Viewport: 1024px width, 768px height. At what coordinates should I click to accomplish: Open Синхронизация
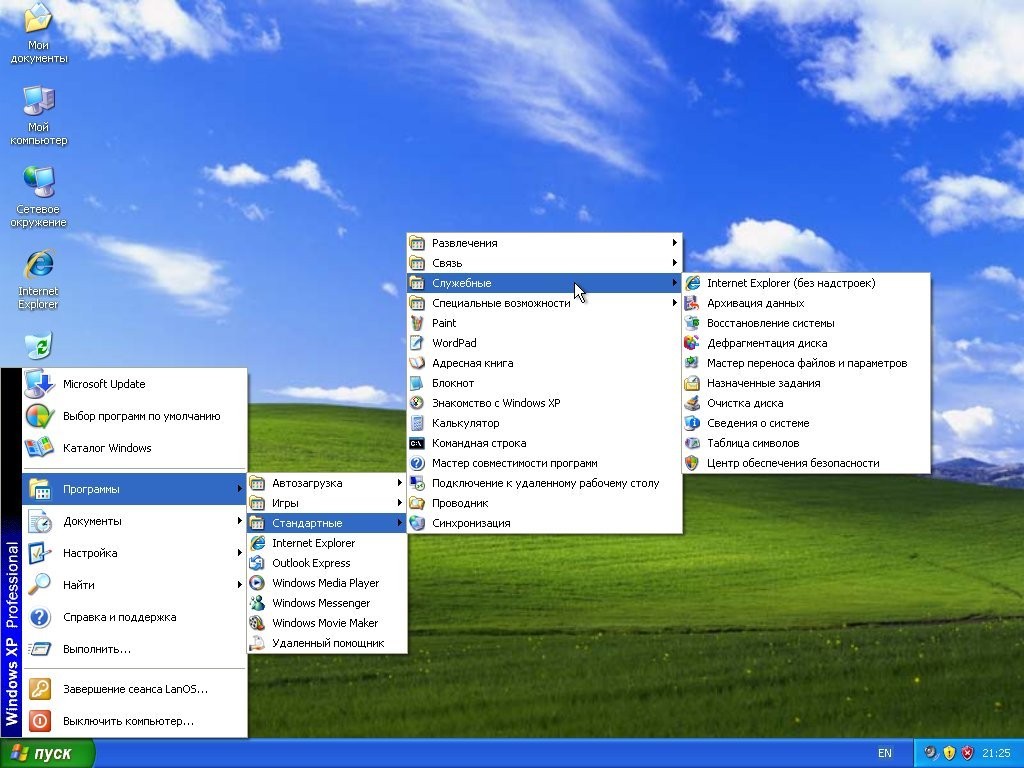[545, 523]
